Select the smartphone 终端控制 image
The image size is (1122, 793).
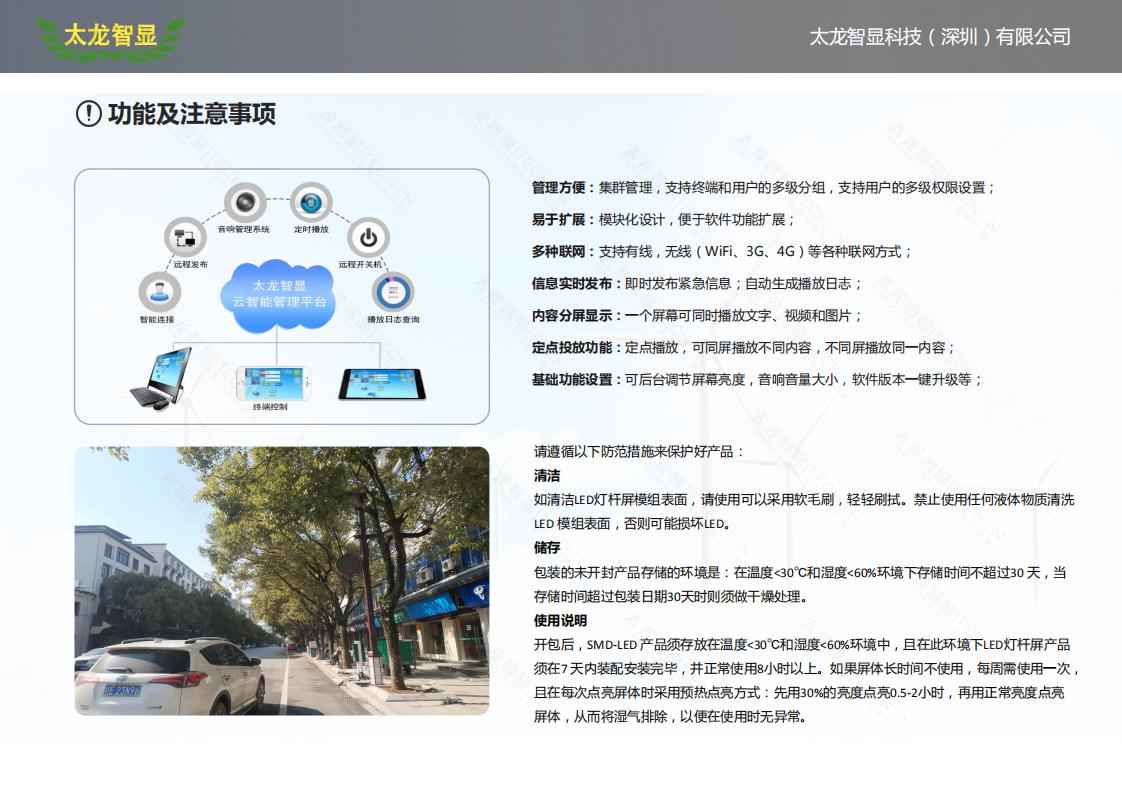click(272, 383)
